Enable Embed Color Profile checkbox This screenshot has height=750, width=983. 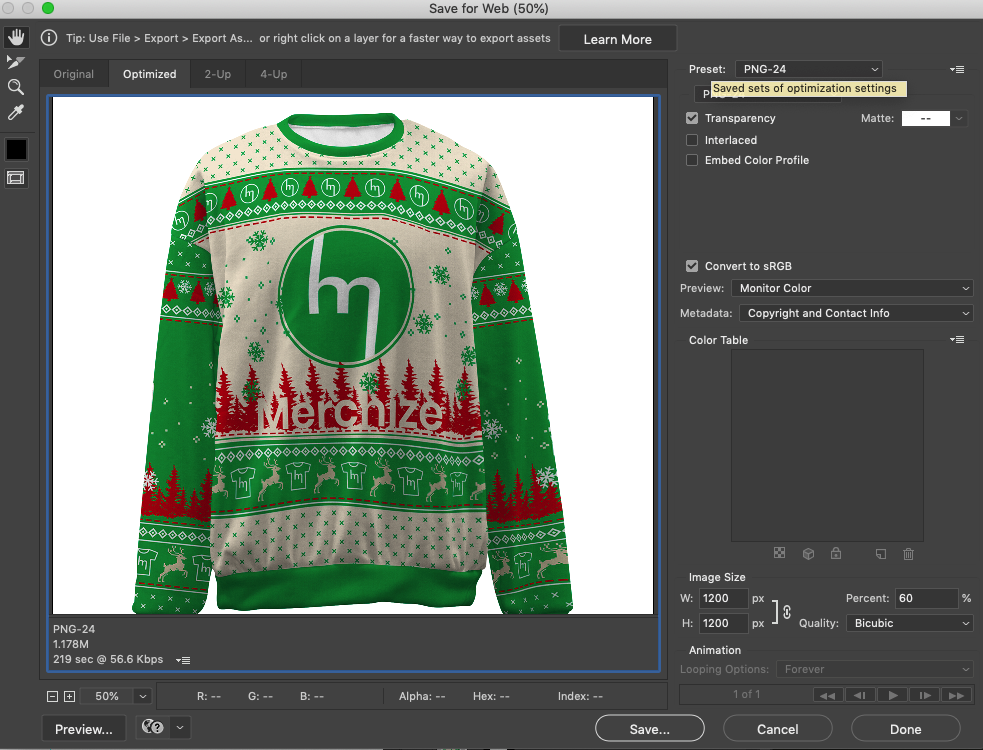point(692,160)
